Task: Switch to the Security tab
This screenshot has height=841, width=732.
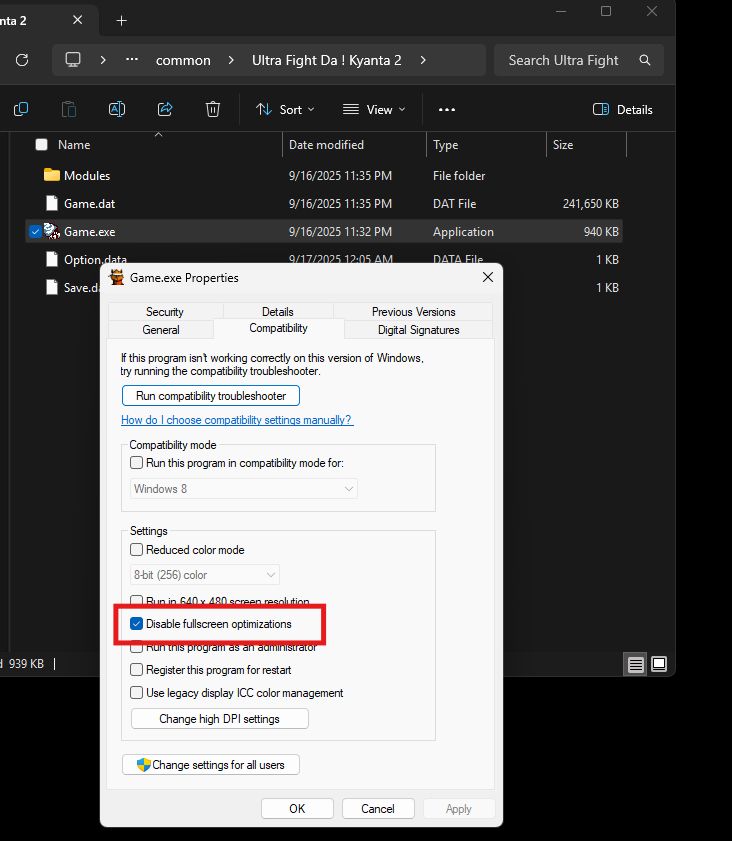Action: tap(165, 312)
